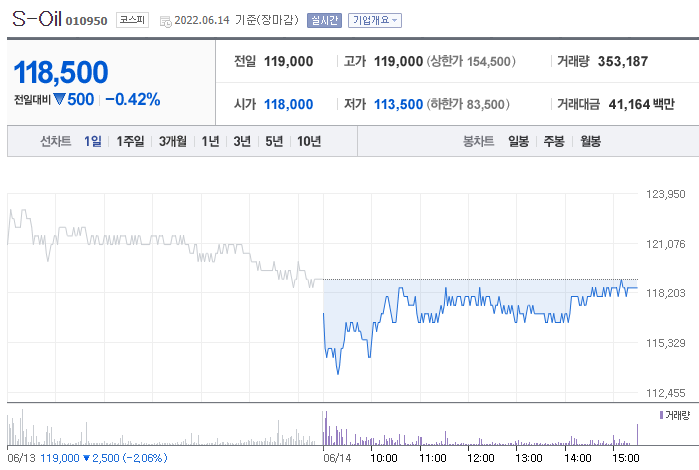Select the 1일 line chart tab
699x470 pixels.
click(93, 141)
